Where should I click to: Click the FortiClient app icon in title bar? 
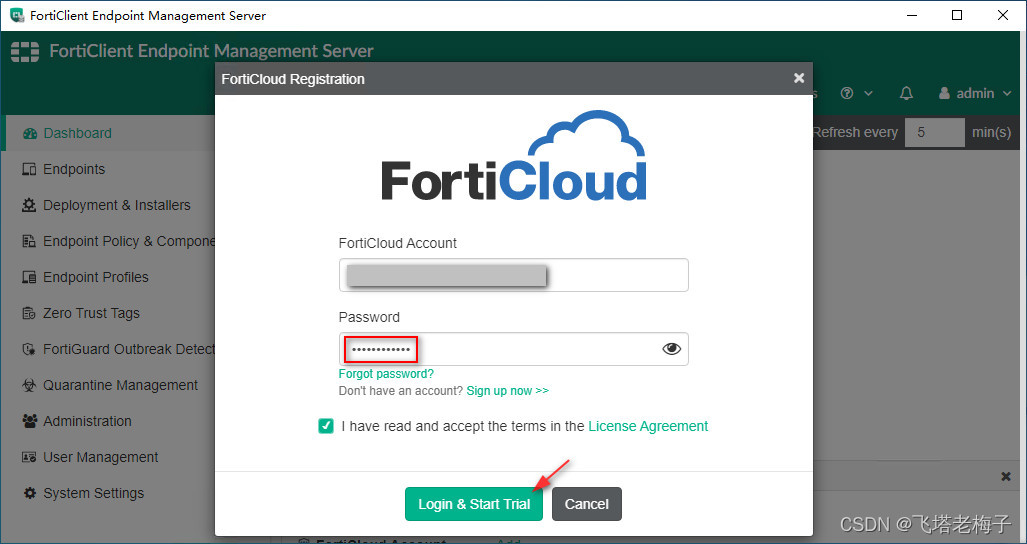click(x=16, y=16)
